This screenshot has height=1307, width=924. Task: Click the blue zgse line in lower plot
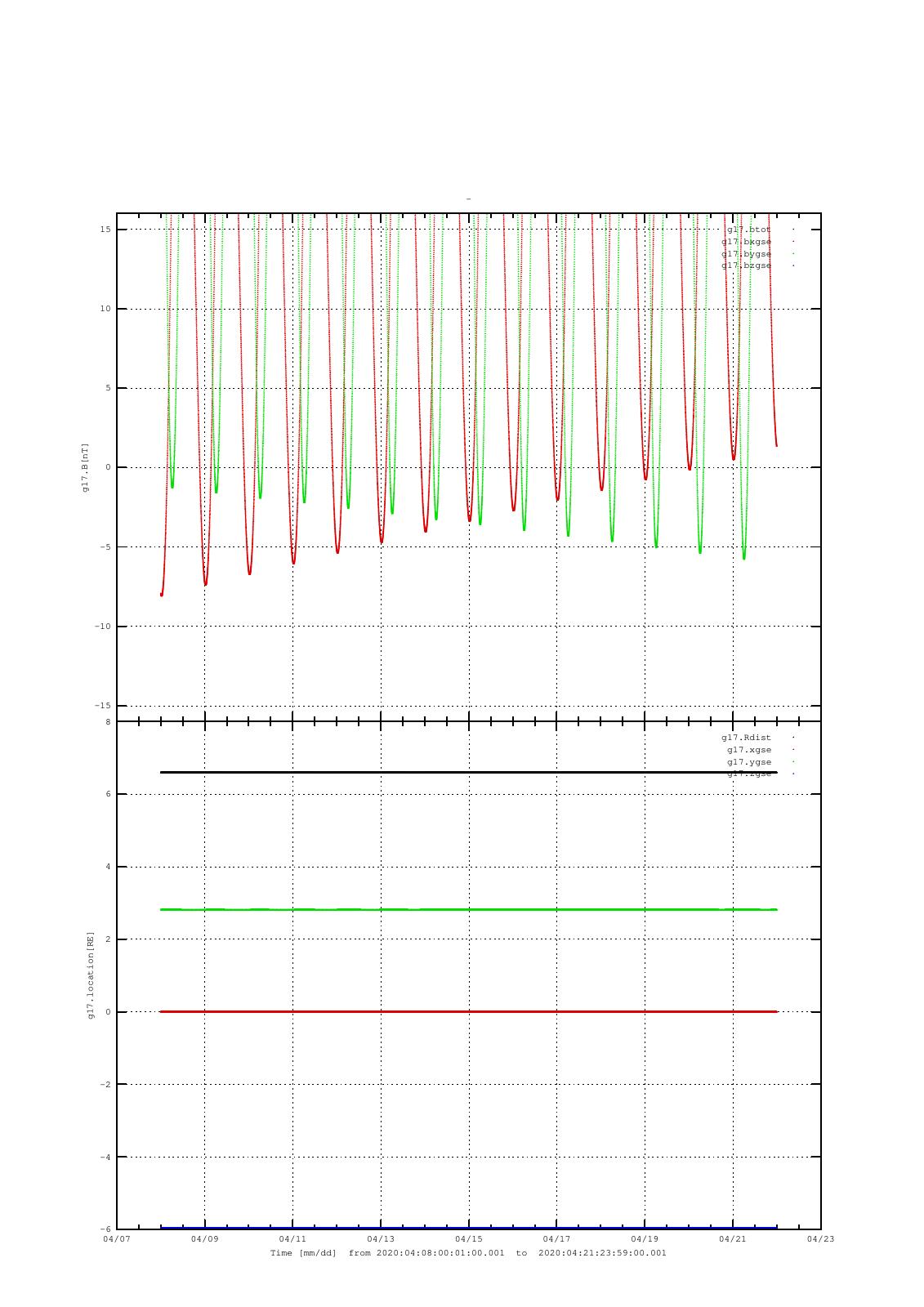coord(468,1227)
